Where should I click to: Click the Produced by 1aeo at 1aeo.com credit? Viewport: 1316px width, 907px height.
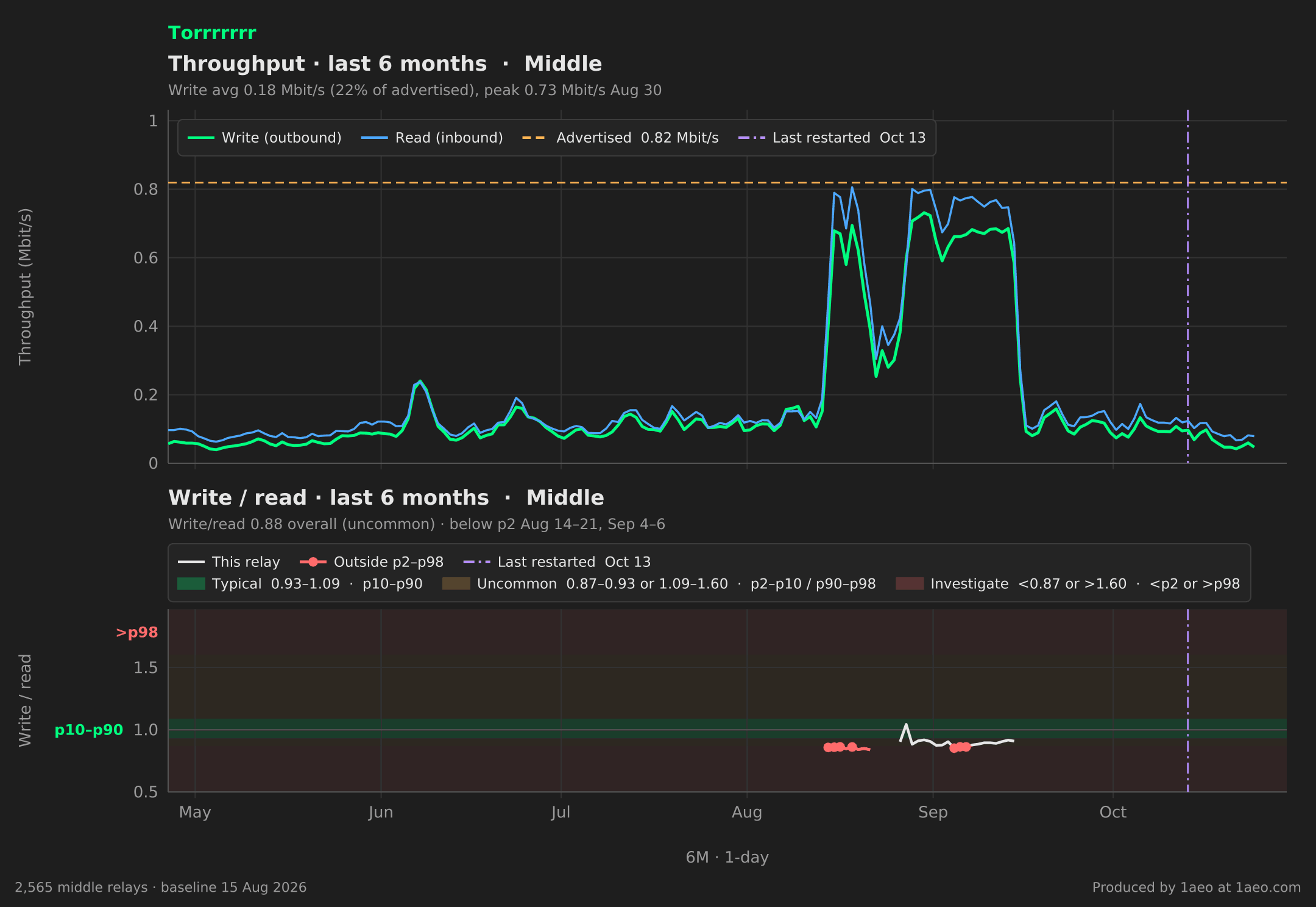[x=1197, y=887]
